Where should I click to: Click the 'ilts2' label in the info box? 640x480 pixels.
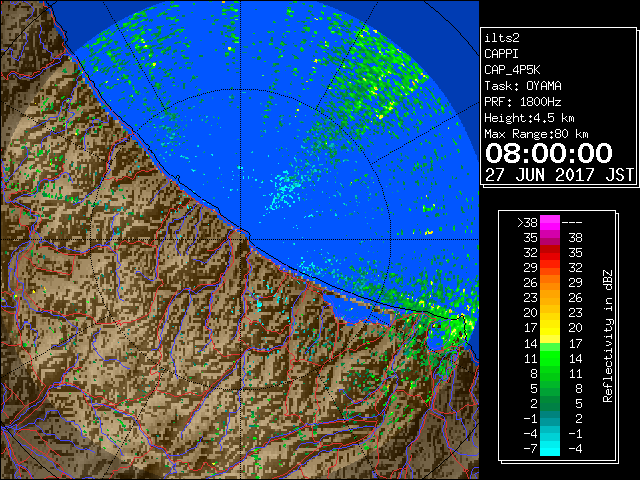coord(502,38)
